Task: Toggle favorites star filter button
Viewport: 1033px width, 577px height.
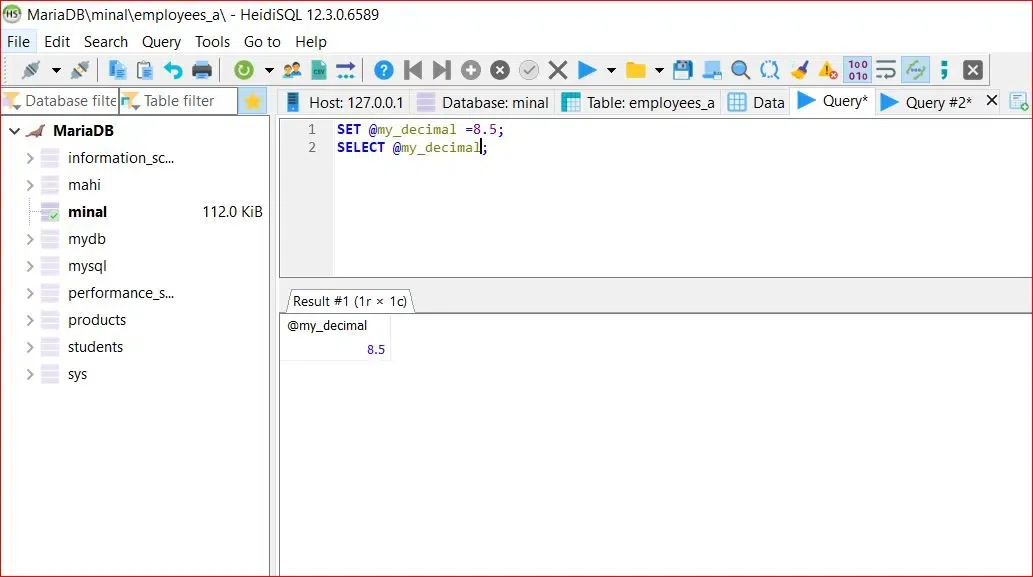Action: pyautogui.click(x=253, y=101)
